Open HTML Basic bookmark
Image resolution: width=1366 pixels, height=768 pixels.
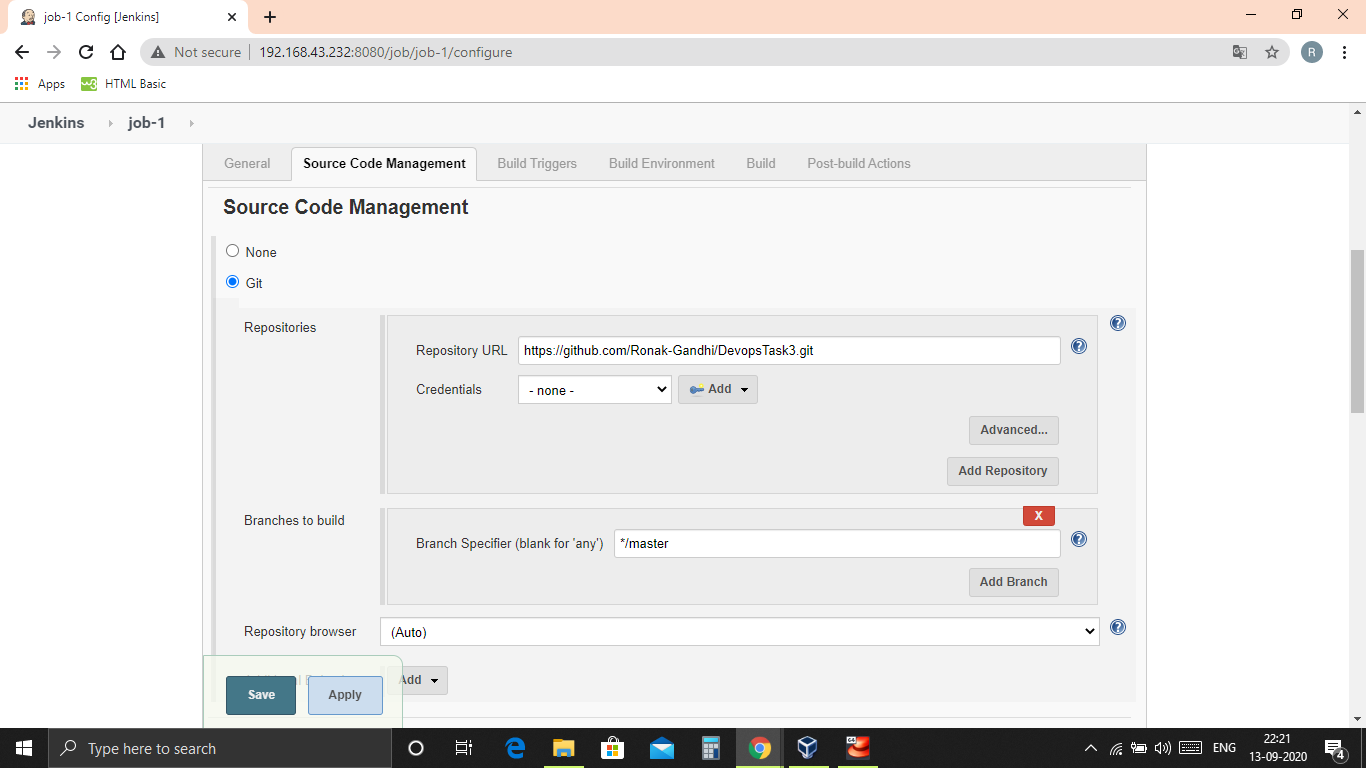(x=124, y=84)
